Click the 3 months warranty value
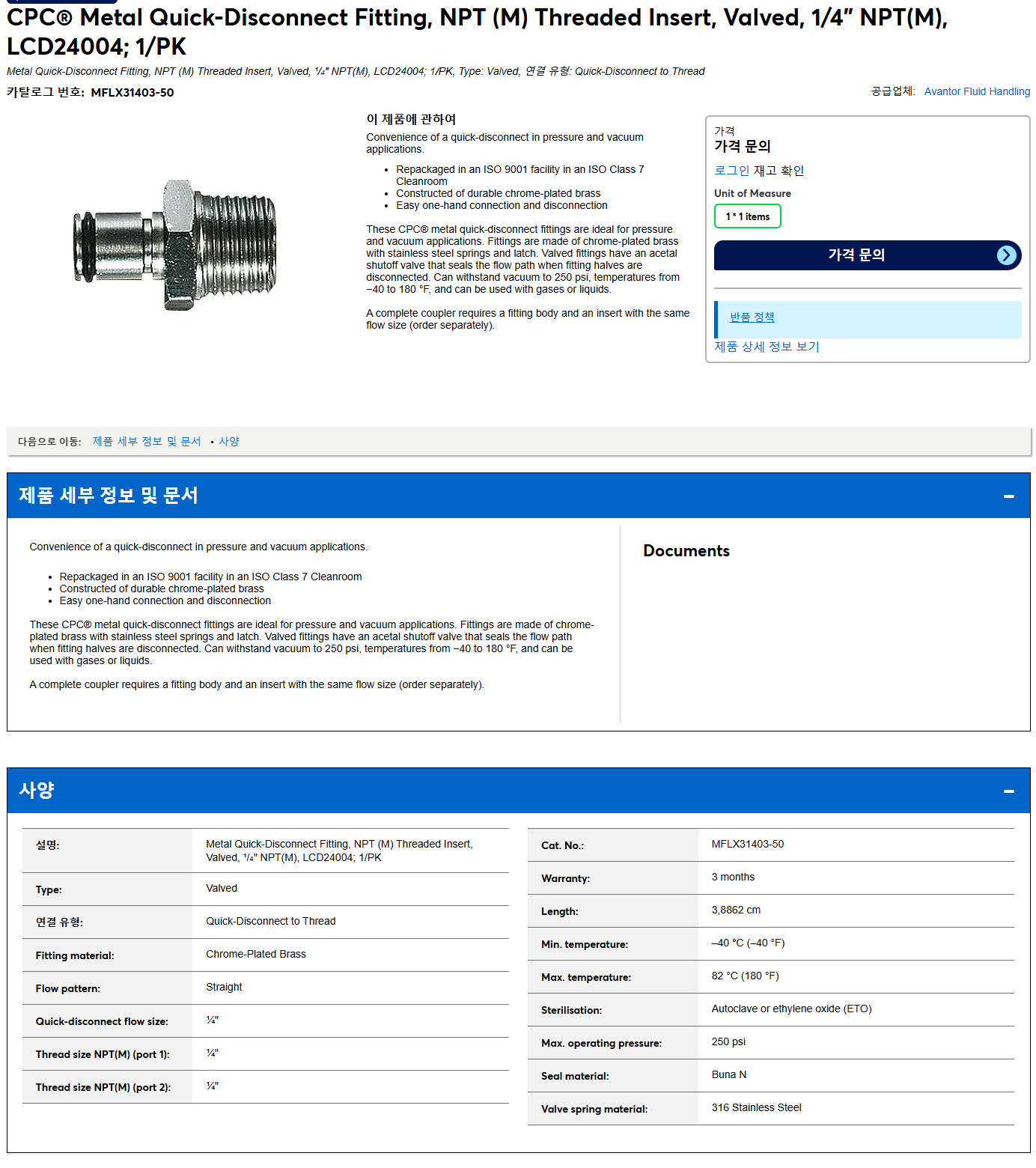Image resolution: width=1036 pixels, height=1168 pixels. pyautogui.click(x=733, y=877)
